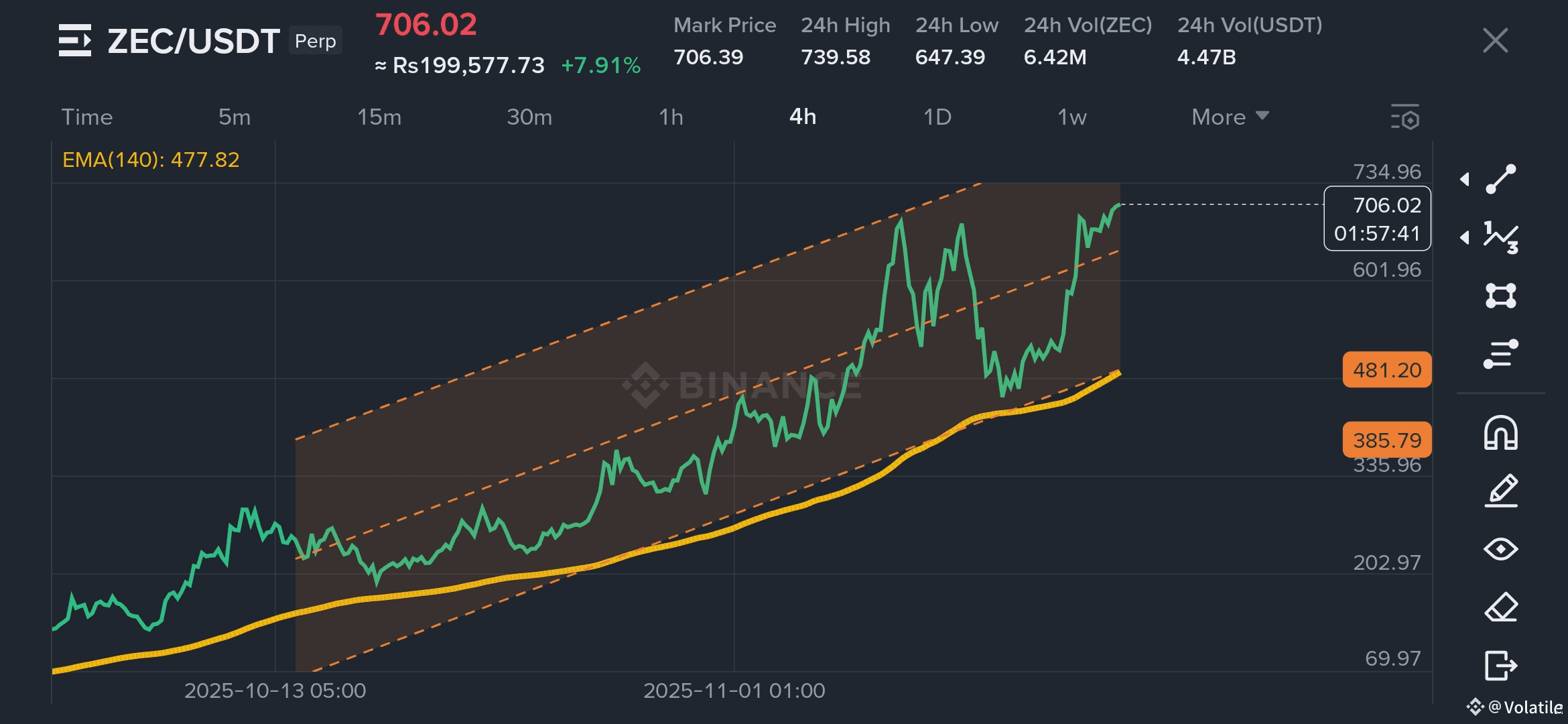The height and width of the screenshot is (724, 1568).
Task: Tap the ZEC/USDT pair name
Action: [x=194, y=41]
